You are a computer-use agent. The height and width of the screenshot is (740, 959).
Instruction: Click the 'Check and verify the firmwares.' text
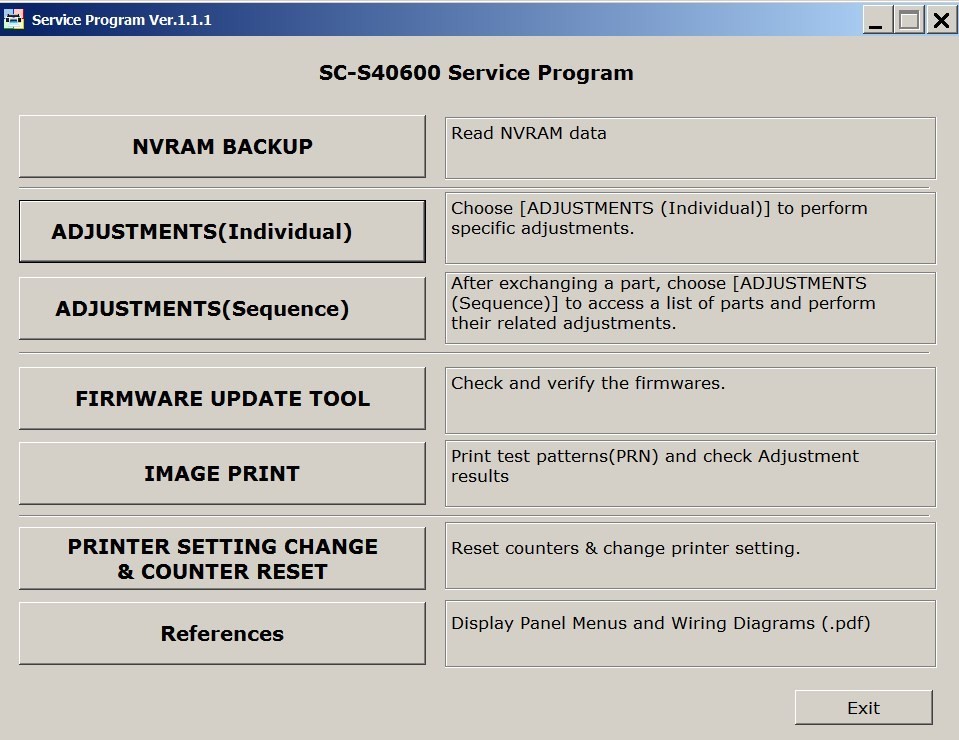[588, 383]
